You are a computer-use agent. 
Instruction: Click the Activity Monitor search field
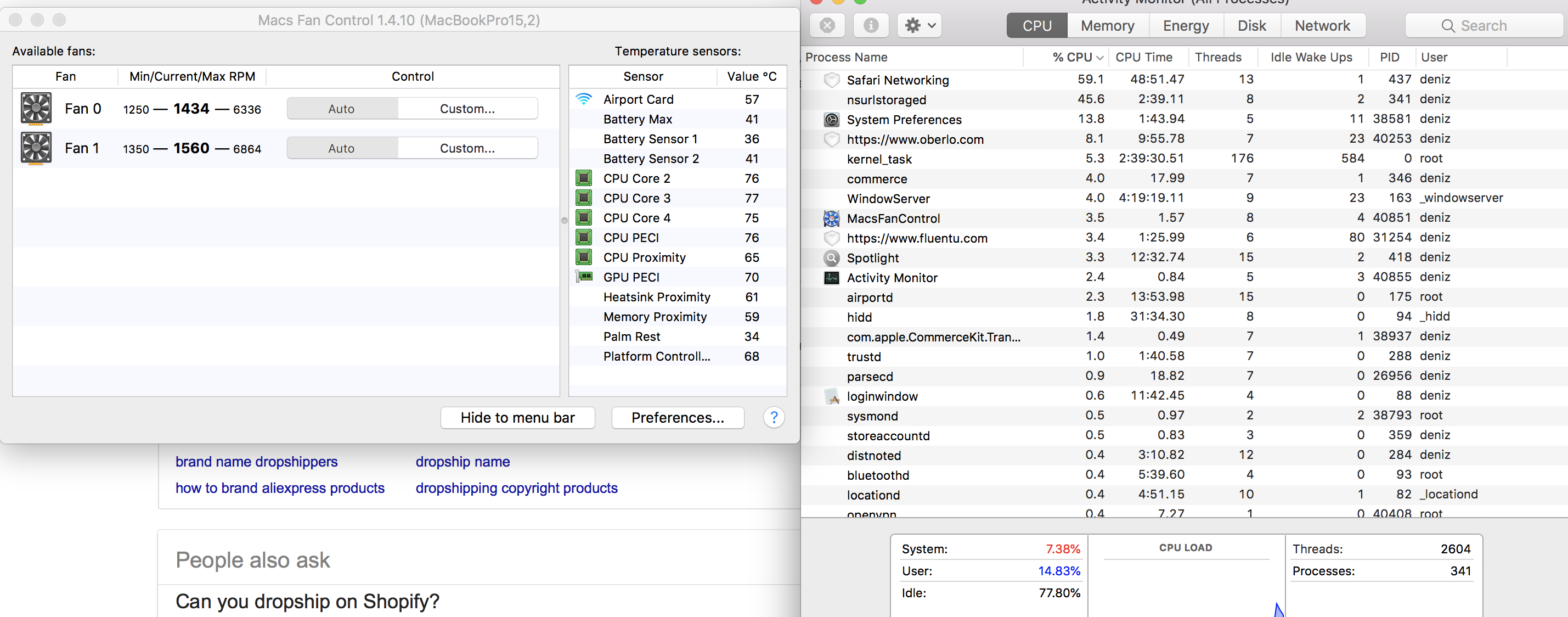(1484, 26)
